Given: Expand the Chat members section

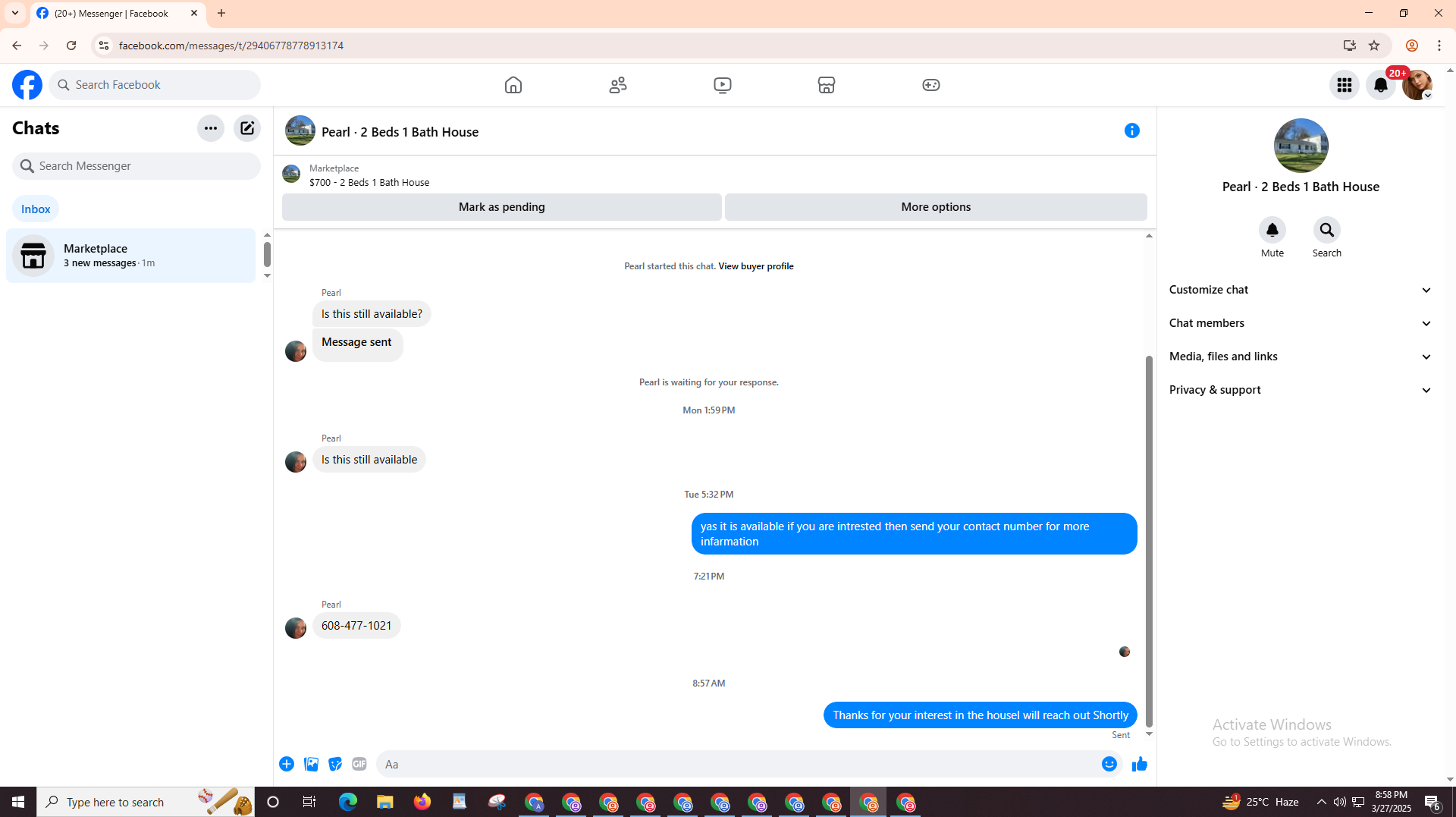Looking at the screenshot, I should click(x=1301, y=323).
